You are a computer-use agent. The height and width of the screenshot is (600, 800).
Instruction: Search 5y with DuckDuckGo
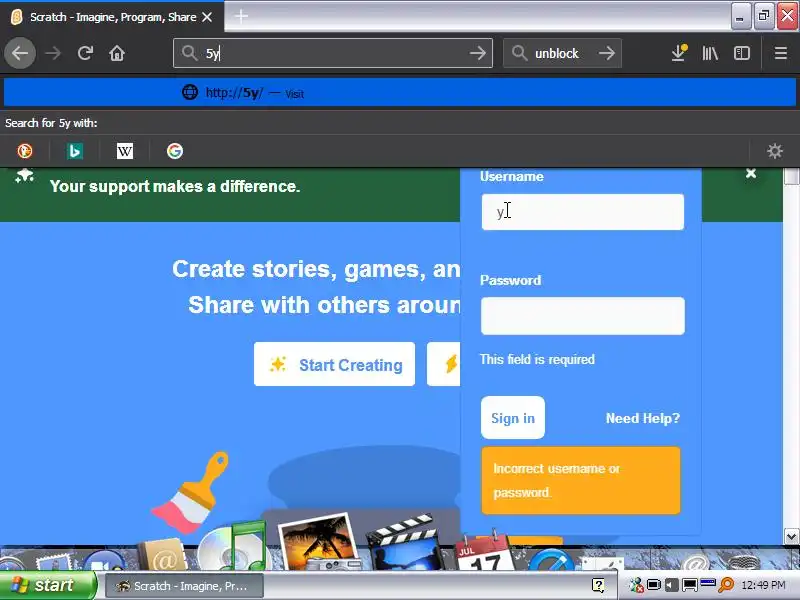(24, 151)
